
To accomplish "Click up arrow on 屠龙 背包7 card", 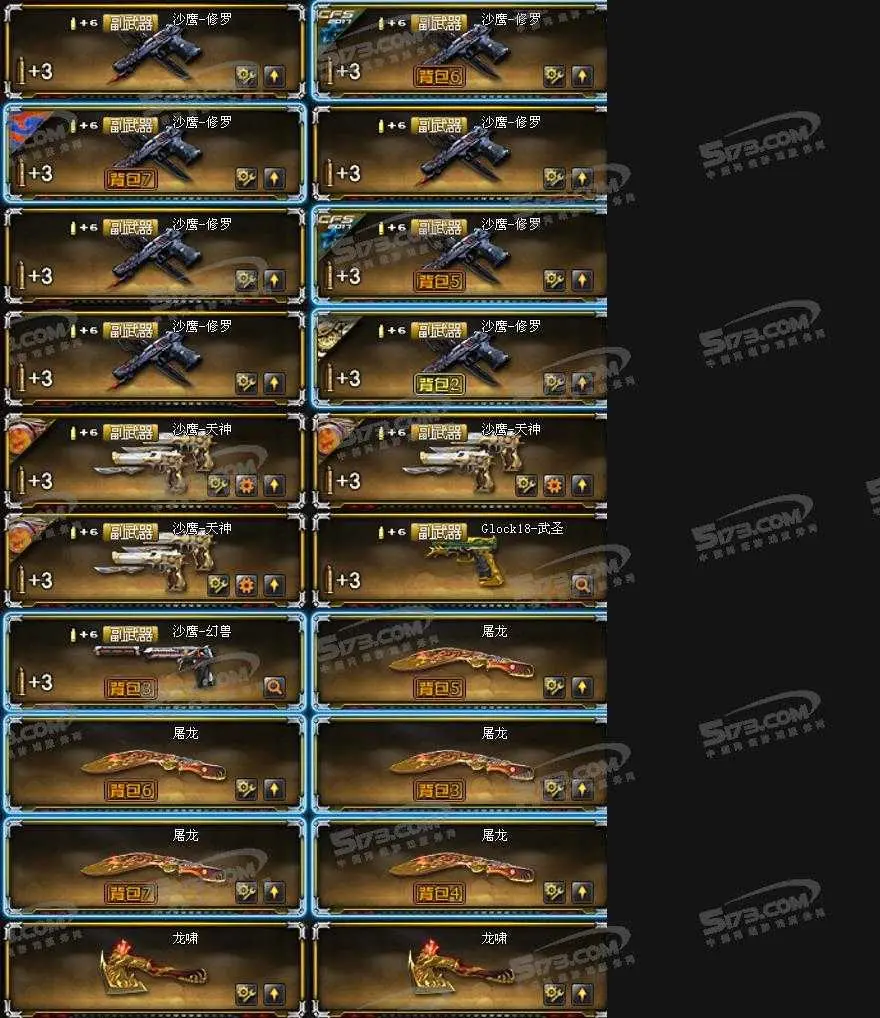I will [x=274, y=892].
